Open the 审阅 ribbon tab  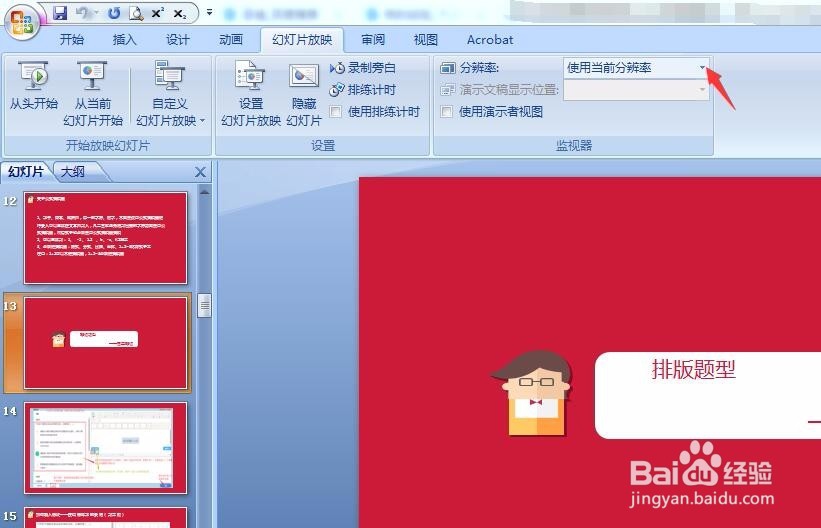pos(373,40)
